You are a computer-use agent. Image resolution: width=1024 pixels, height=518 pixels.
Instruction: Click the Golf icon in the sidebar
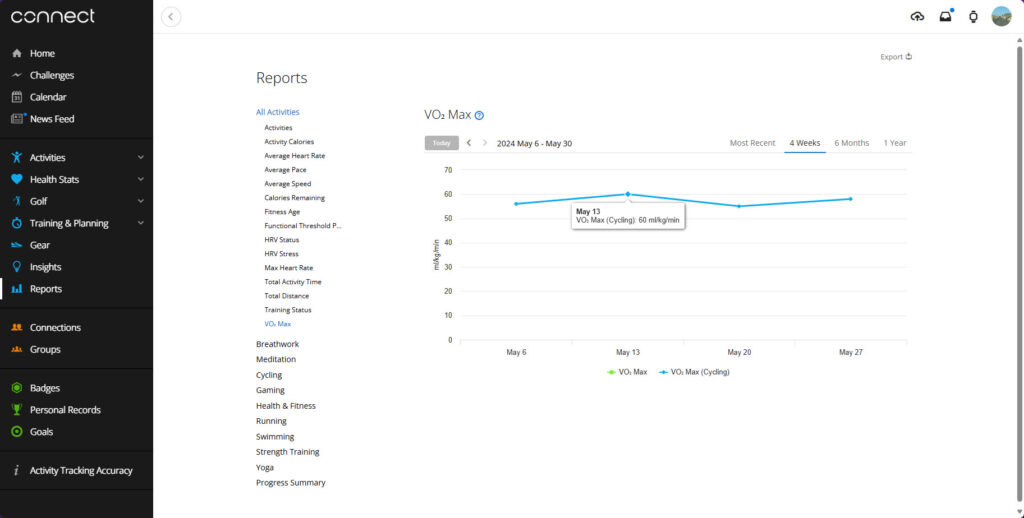pos(17,201)
